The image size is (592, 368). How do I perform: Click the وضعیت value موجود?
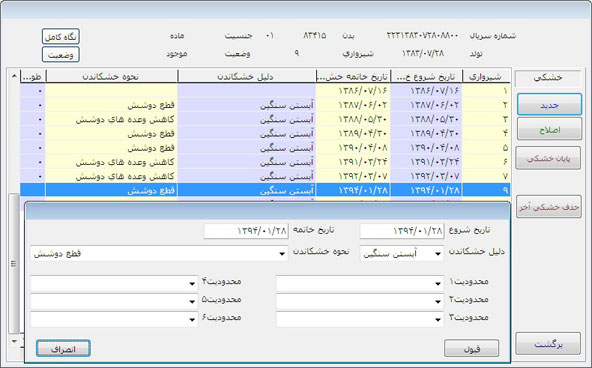[x=177, y=54]
